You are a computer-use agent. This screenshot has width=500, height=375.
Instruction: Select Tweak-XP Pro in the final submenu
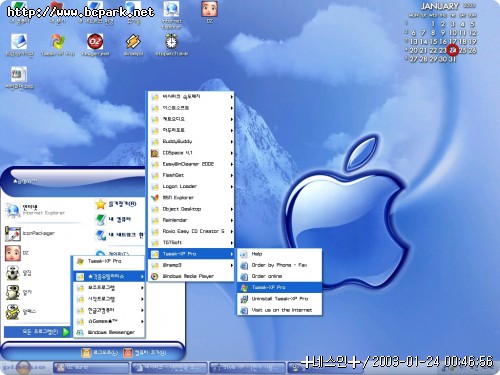click(279, 287)
